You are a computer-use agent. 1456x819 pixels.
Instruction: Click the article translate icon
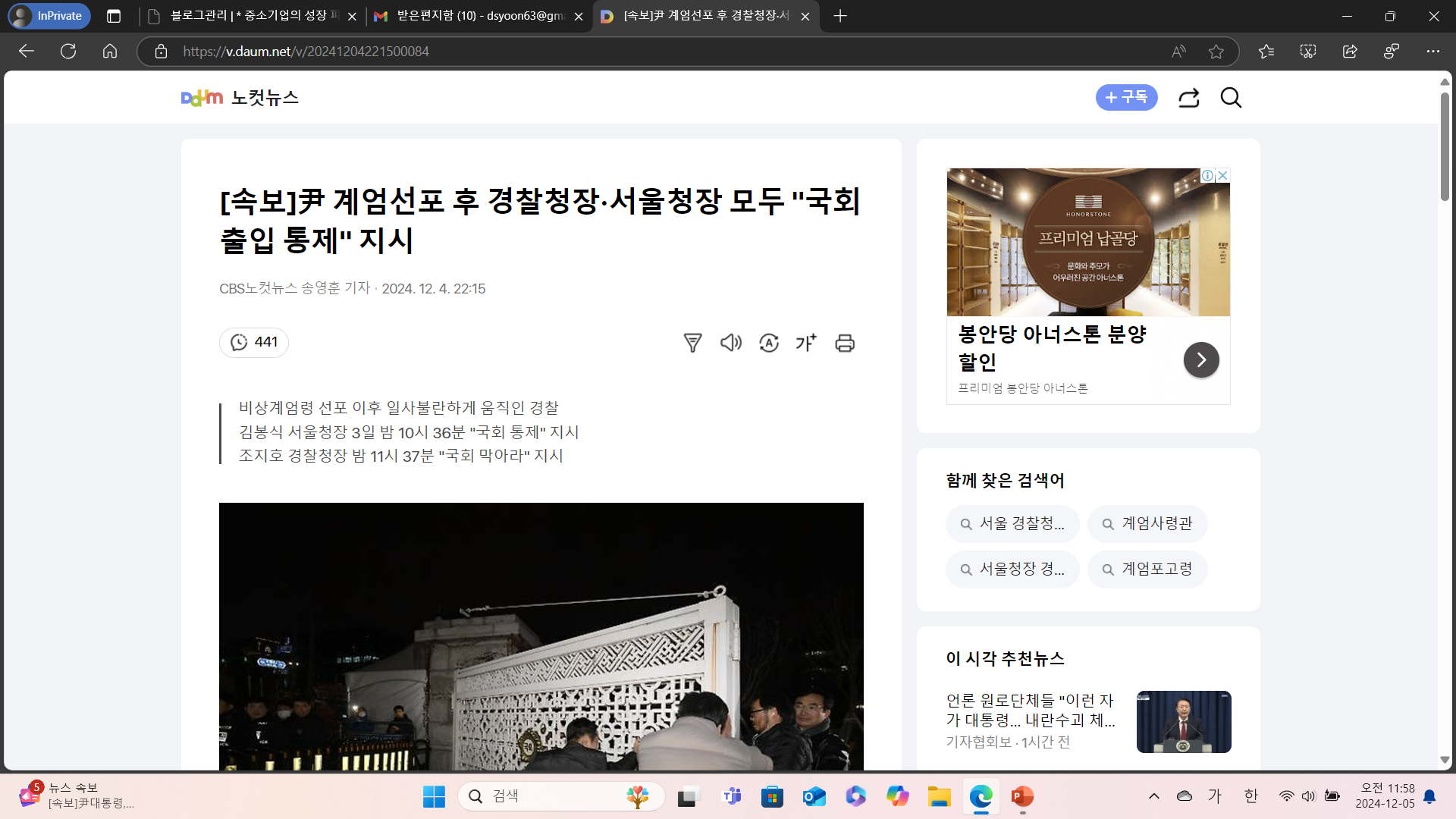(x=769, y=343)
